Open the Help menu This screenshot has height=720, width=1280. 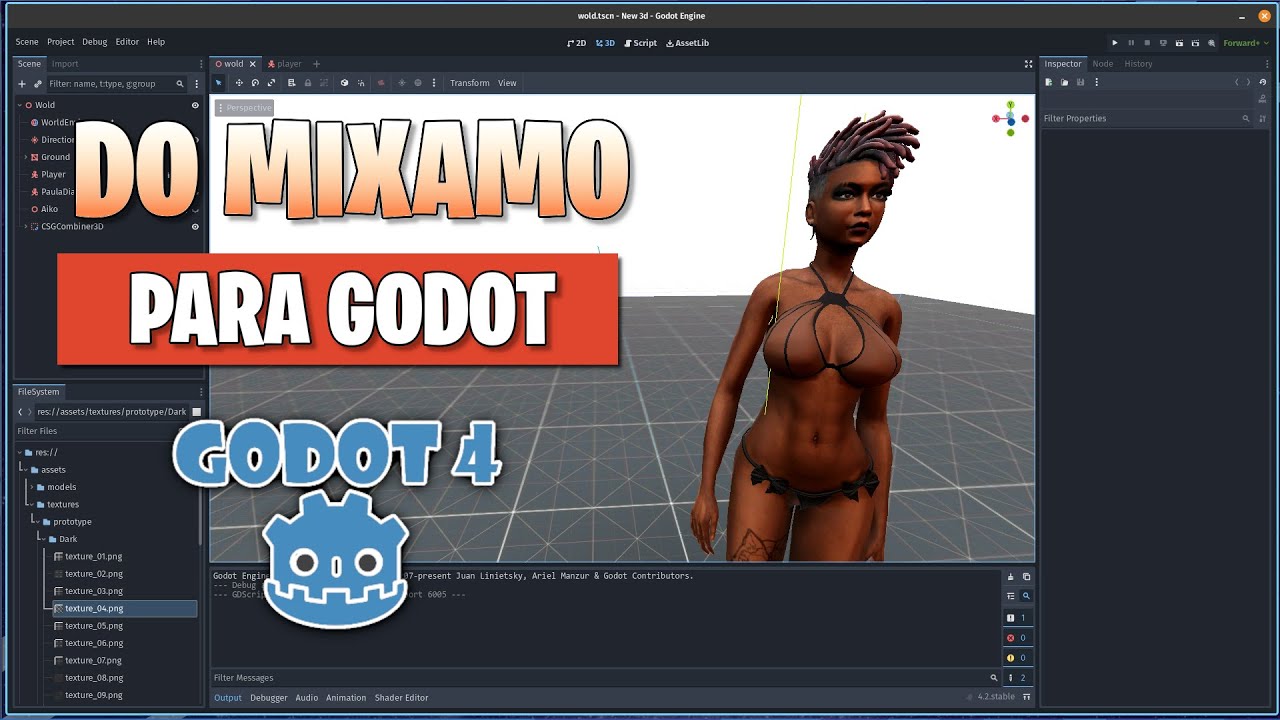pyautogui.click(x=156, y=42)
